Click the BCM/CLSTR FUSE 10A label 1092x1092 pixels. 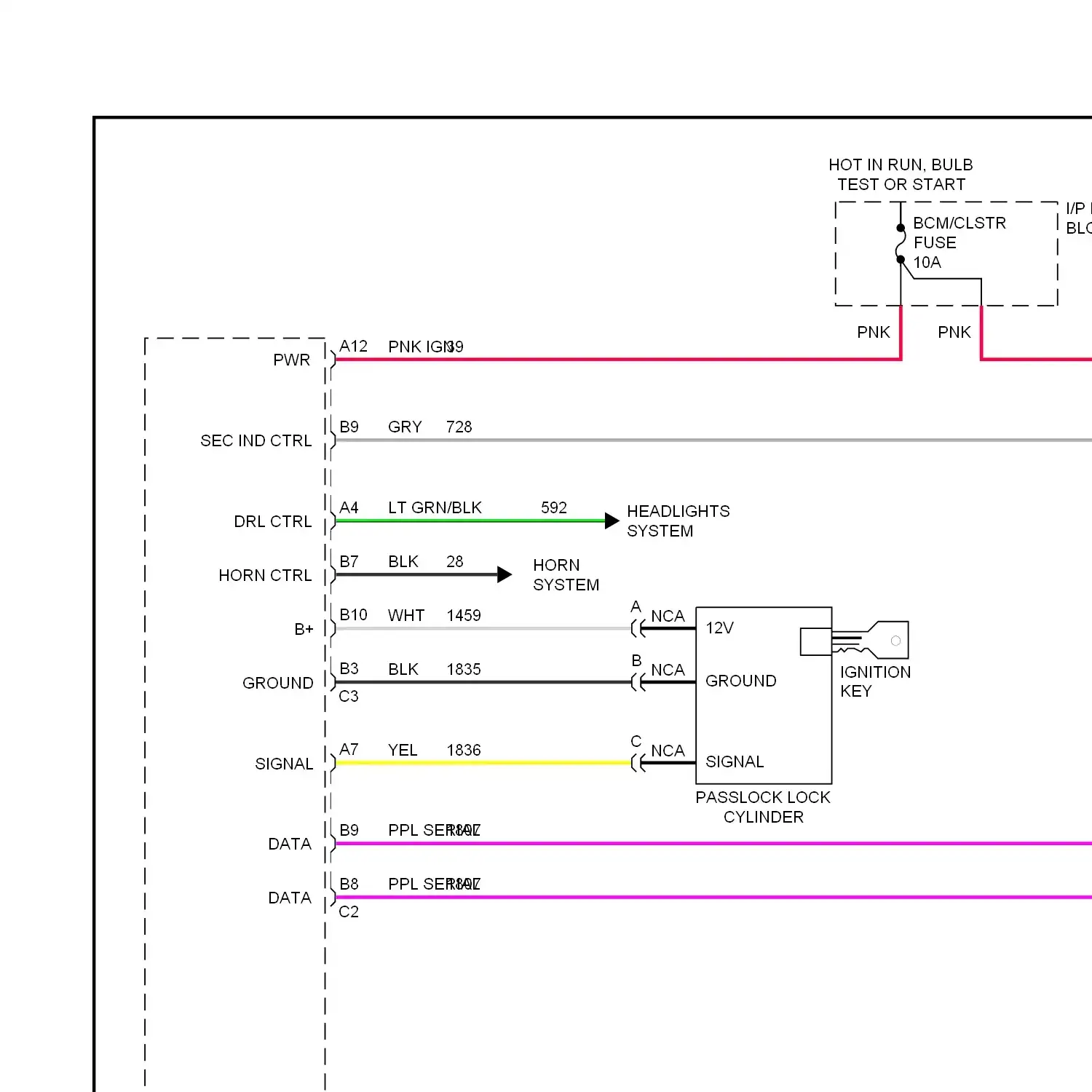coord(959,242)
